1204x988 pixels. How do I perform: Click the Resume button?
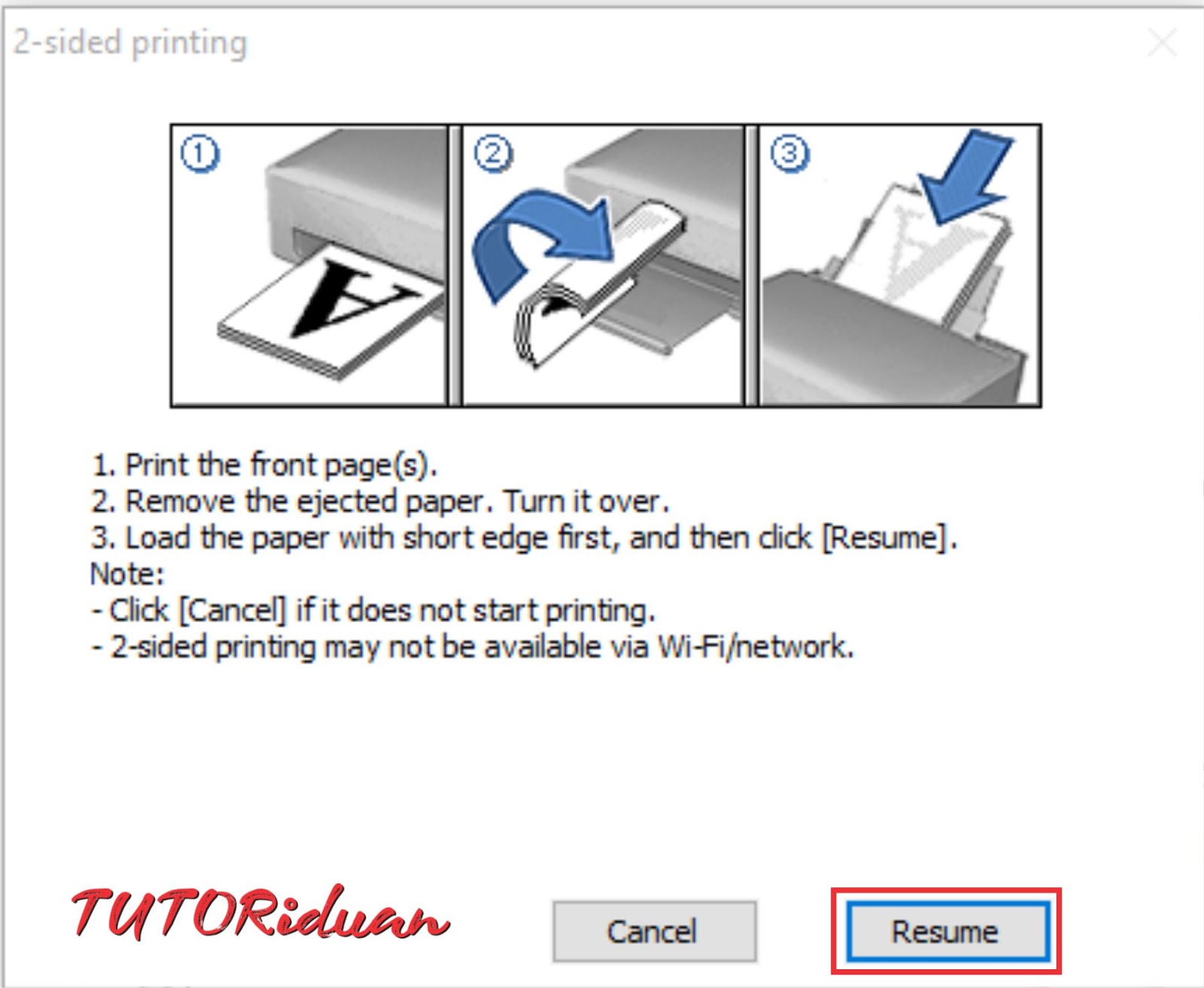point(947,932)
